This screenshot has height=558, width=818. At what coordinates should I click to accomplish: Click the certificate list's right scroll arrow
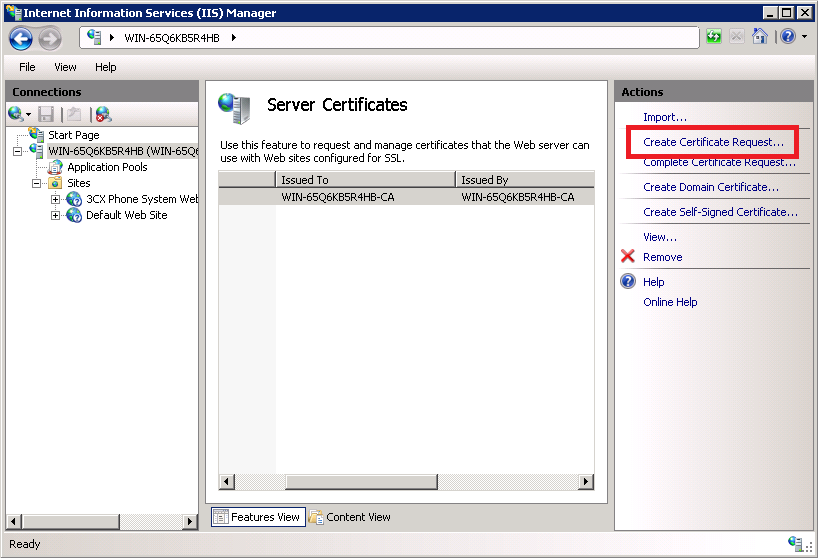point(586,481)
